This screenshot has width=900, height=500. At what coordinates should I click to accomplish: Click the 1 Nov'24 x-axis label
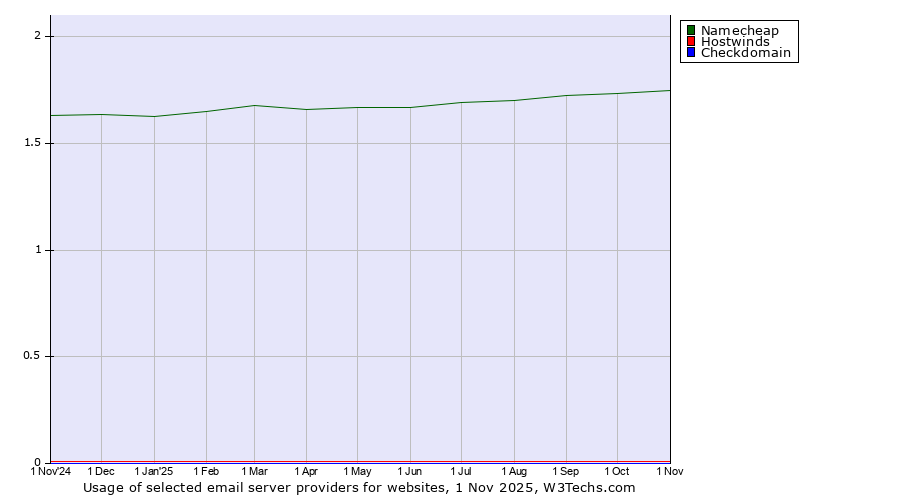click(51, 471)
